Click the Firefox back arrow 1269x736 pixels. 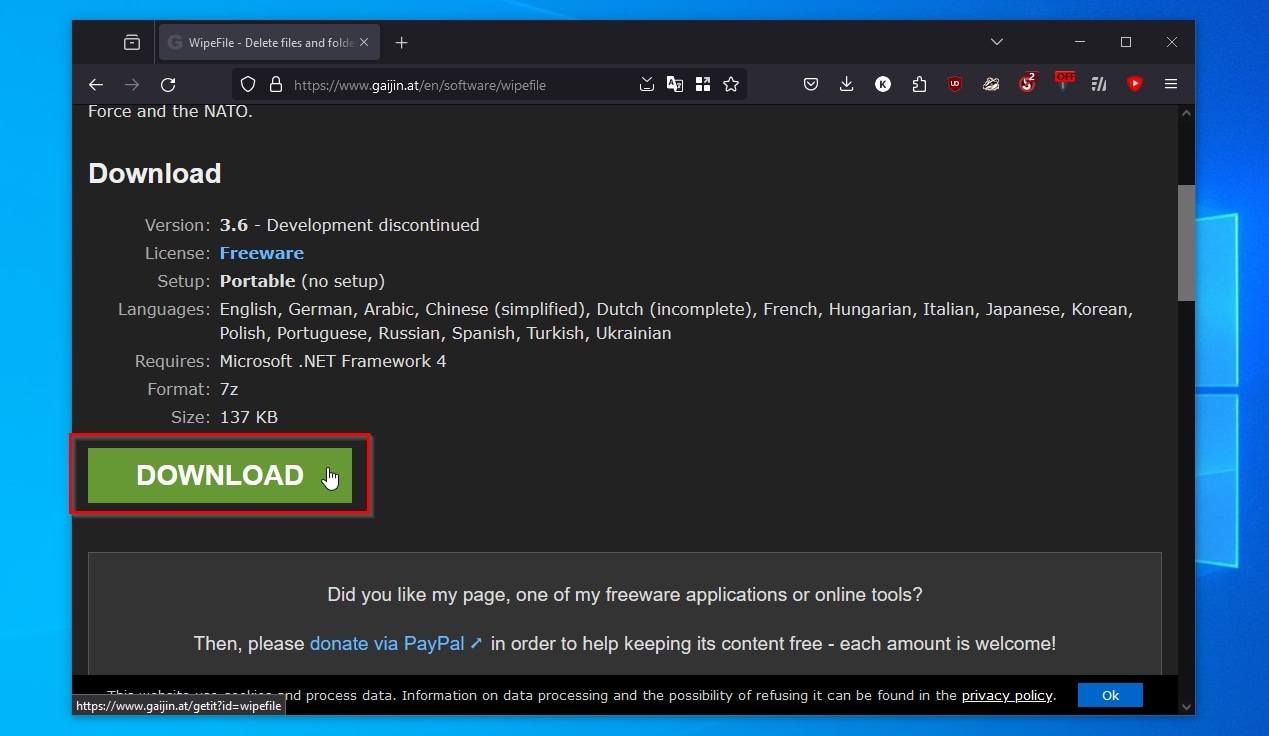(x=96, y=85)
